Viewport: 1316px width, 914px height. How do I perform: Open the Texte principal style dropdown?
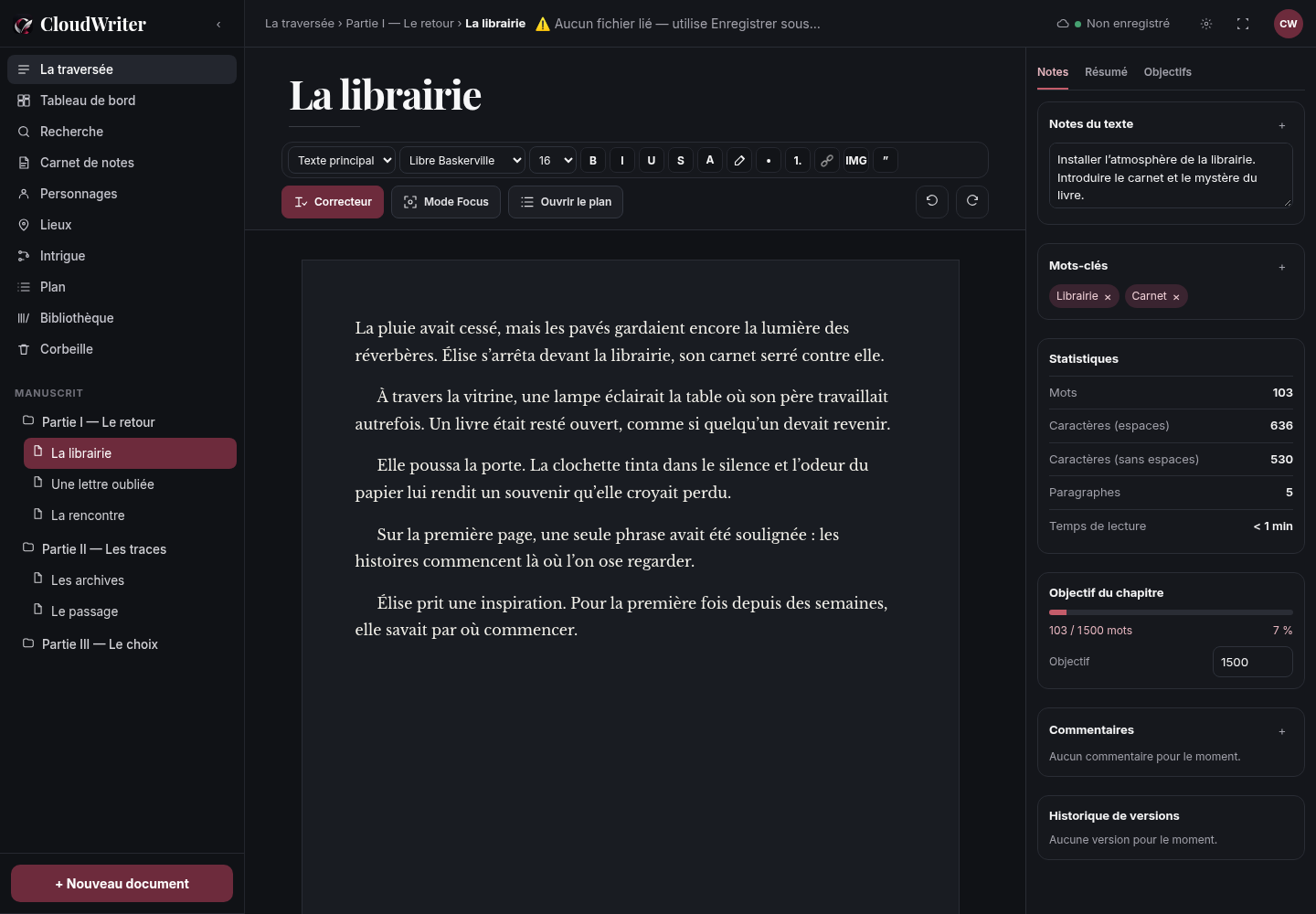(342, 161)
